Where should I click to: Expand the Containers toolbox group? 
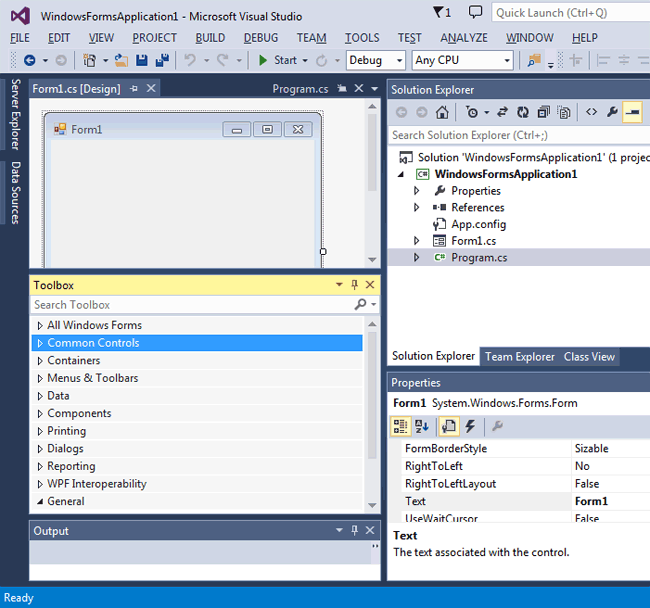pyautogui.click(x=40, y=361)
